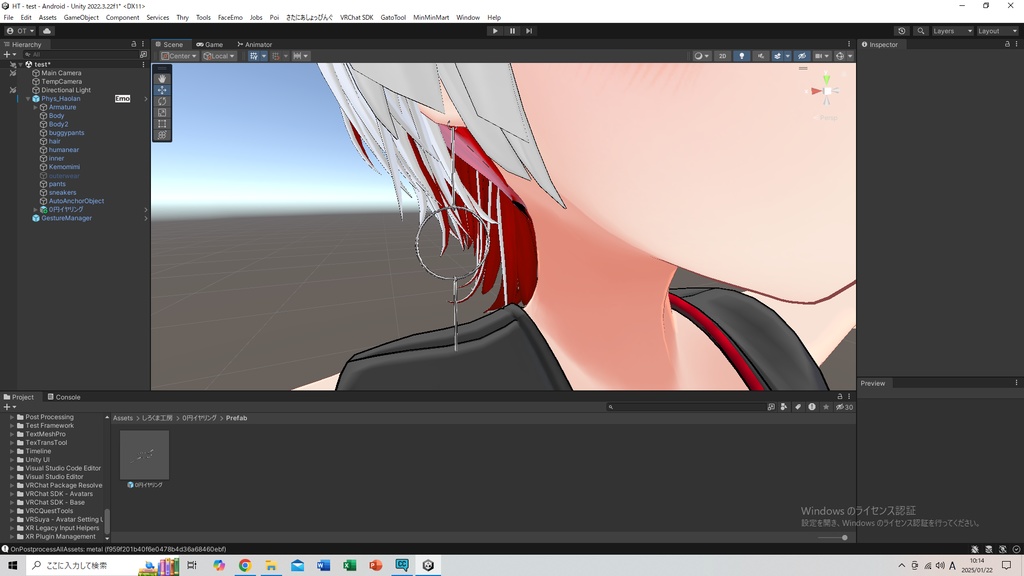Viewport: 1024px width, 576px height.
Task: Open global search magnifier icon
Action: pyautogui.click(x=921, y=31)
